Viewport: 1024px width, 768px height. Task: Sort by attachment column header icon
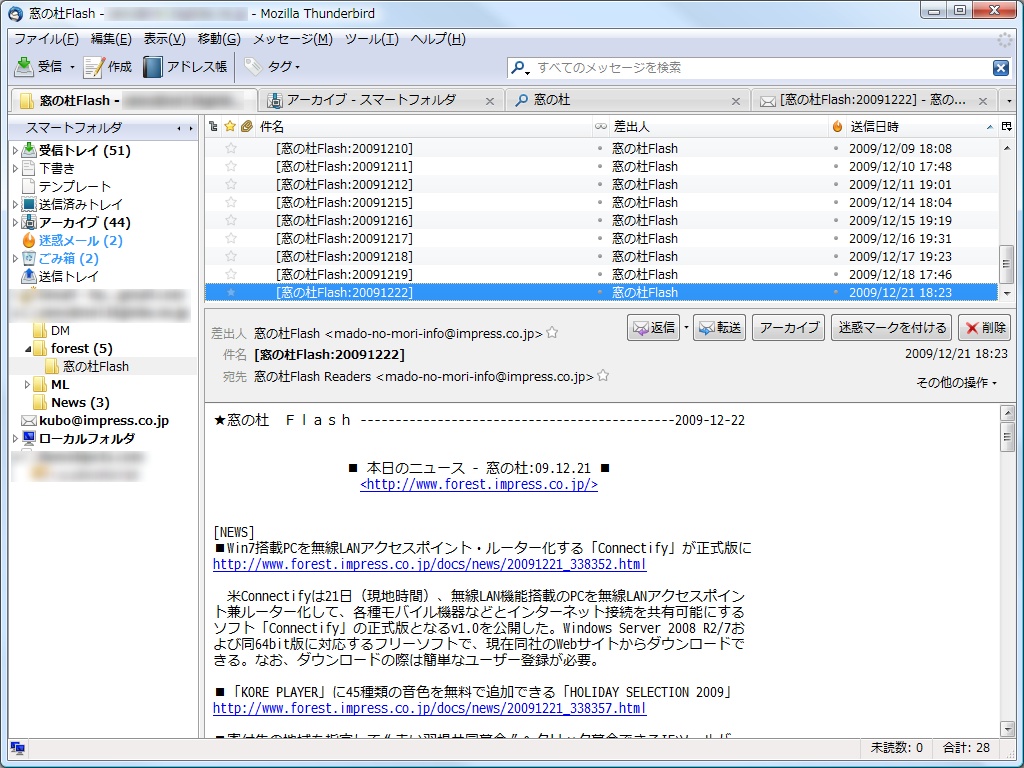point(246,127)
